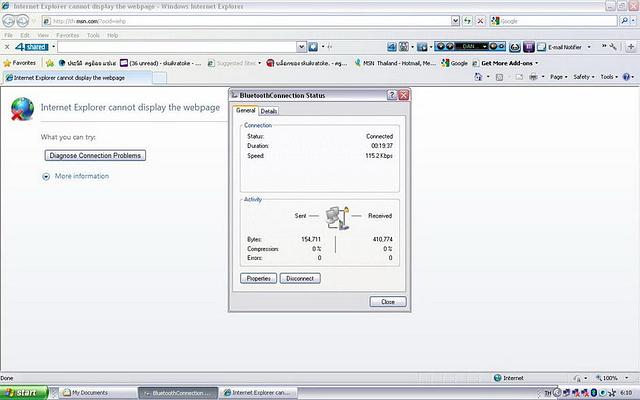This screenshot has width=640, height=400.
Task: Open the Google favorite link
Action: click(x=454, y=63)
